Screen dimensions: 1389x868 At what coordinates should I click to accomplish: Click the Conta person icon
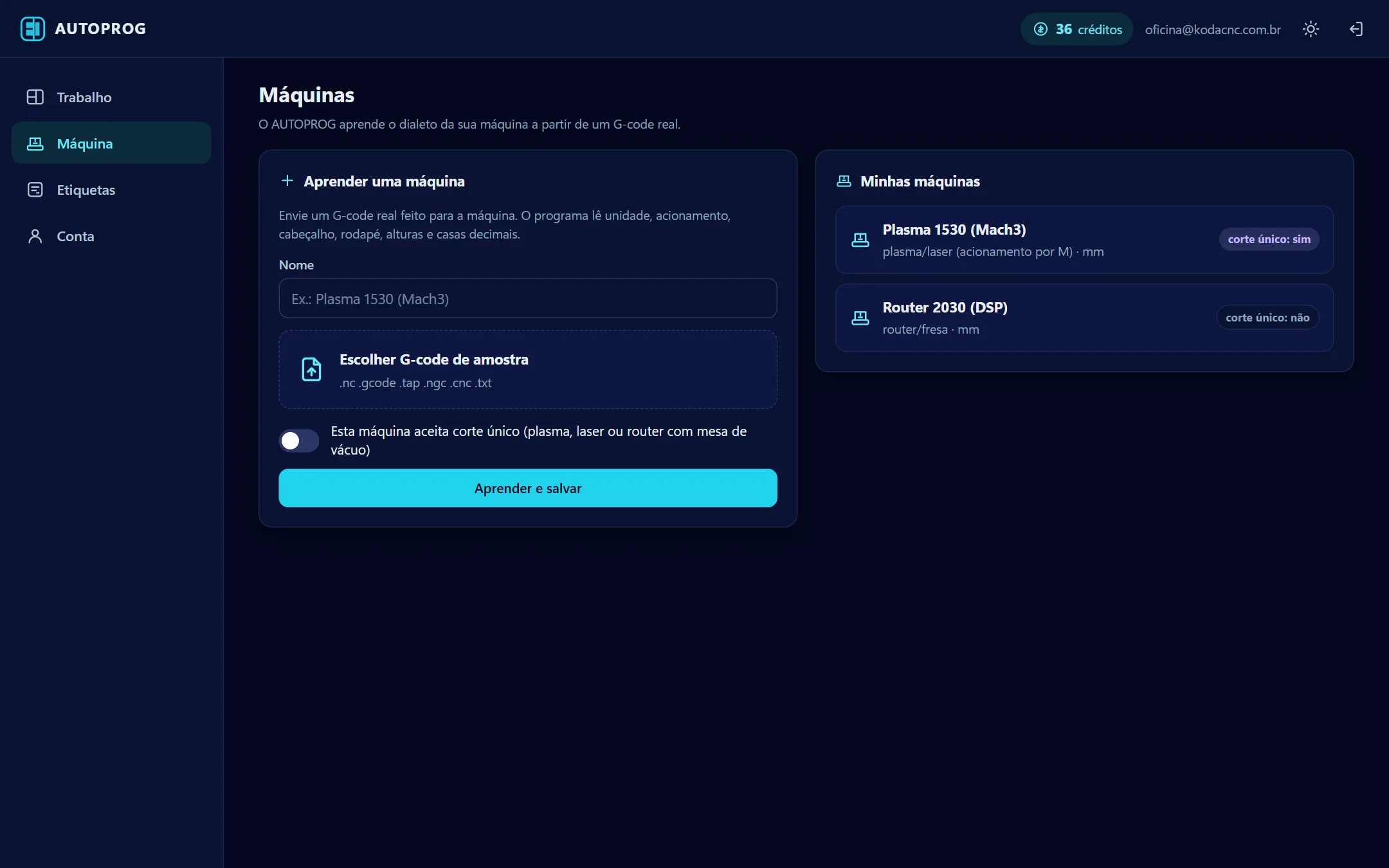click(35, 236)
